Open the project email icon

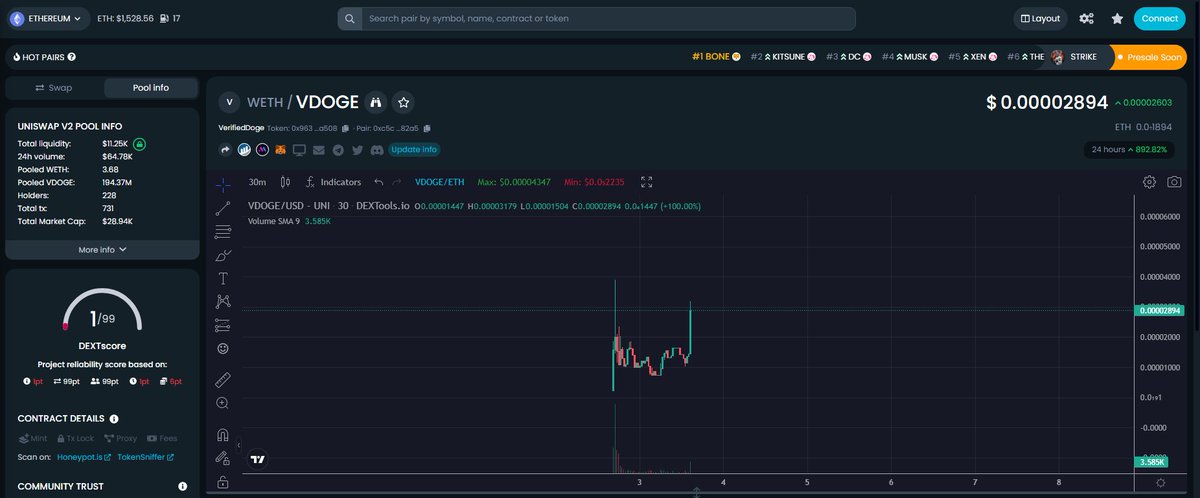(x=319, y=150)
